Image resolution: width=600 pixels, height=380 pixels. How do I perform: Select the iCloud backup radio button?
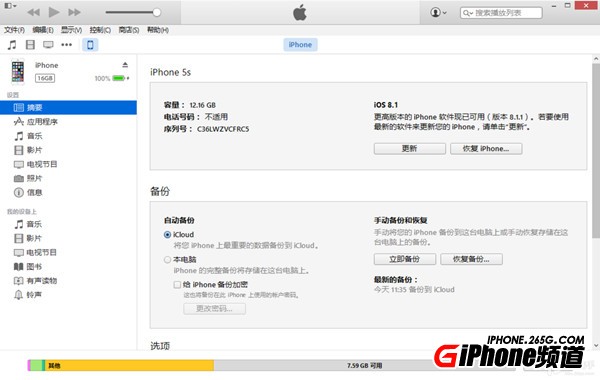(167, 235)
